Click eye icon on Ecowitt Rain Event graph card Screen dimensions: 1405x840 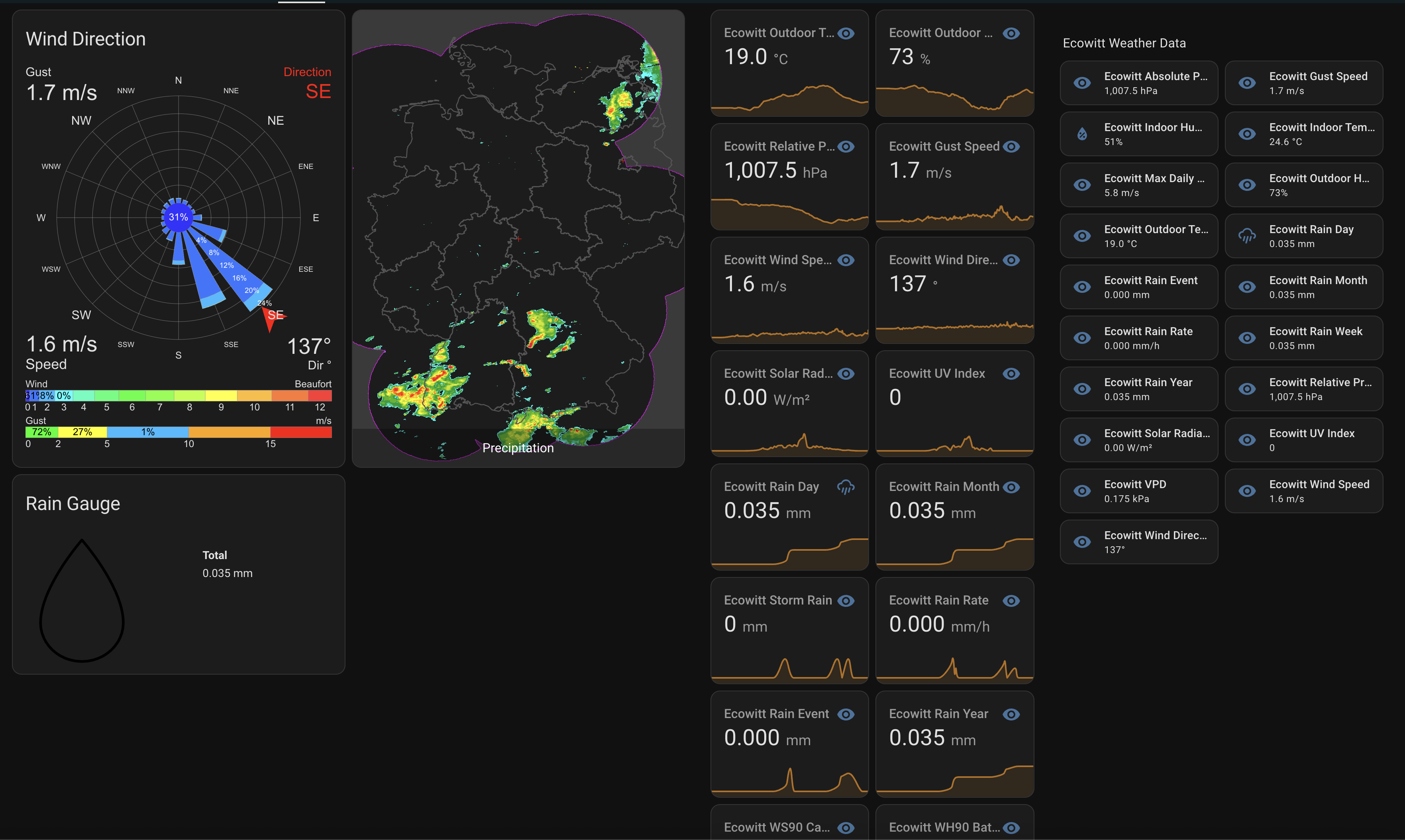[x=846, y=714]
